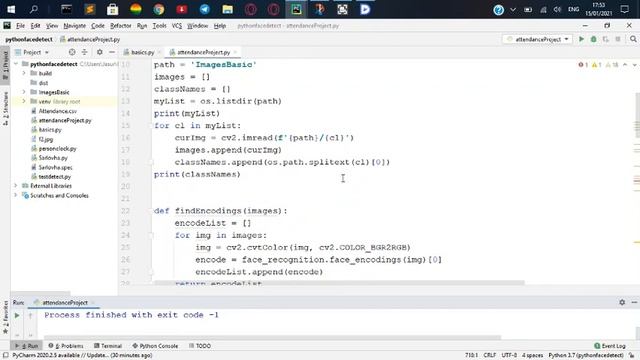Open Run panel settings gear
640x360 pixels.
(622, 302)
